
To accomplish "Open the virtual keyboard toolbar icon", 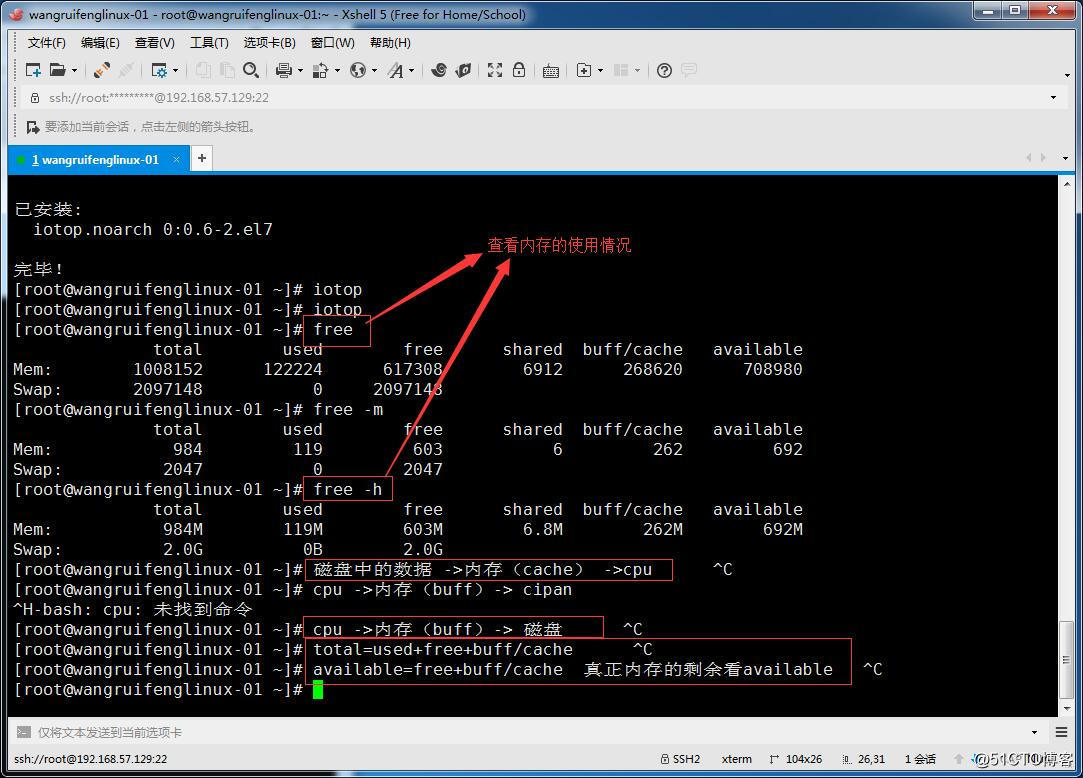I will [550, 70].
